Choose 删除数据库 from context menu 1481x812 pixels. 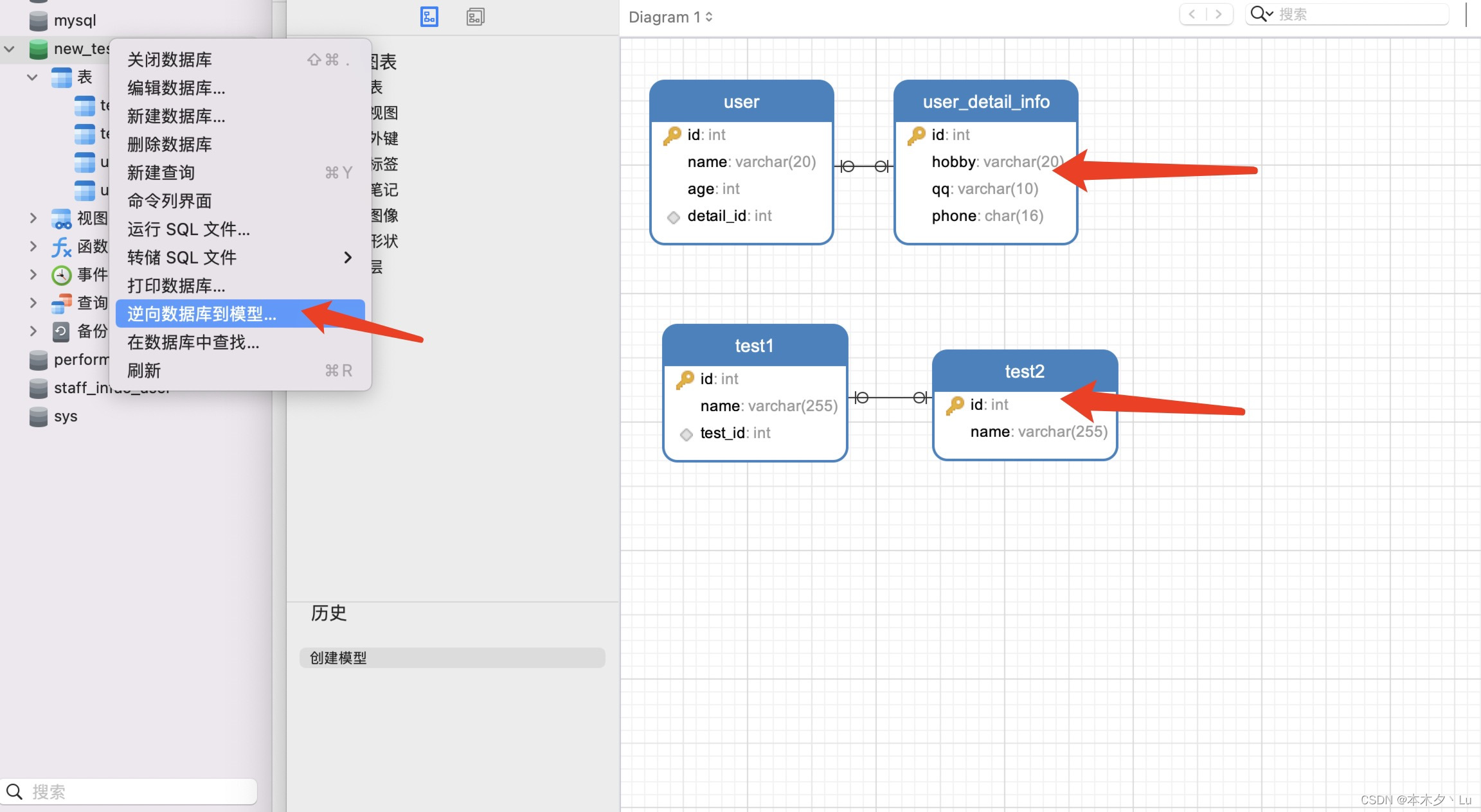click(240, 145)
